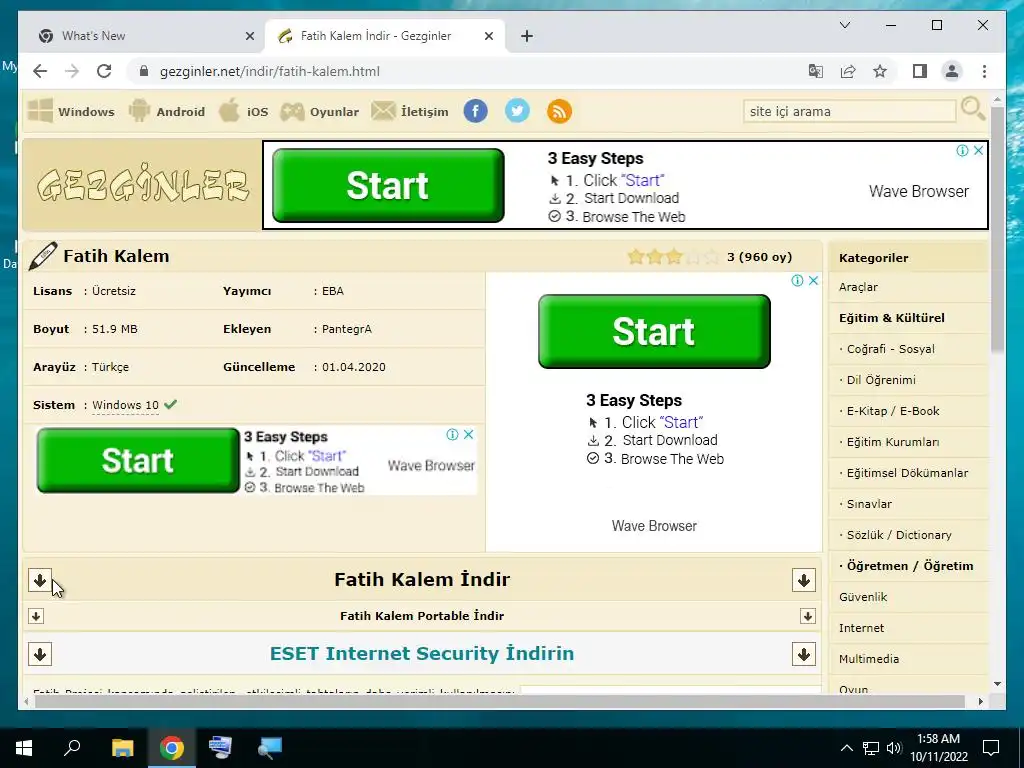Click Fatih Kalem Portable İndir link
The image size is (1024, 768).
pos(422,616)
